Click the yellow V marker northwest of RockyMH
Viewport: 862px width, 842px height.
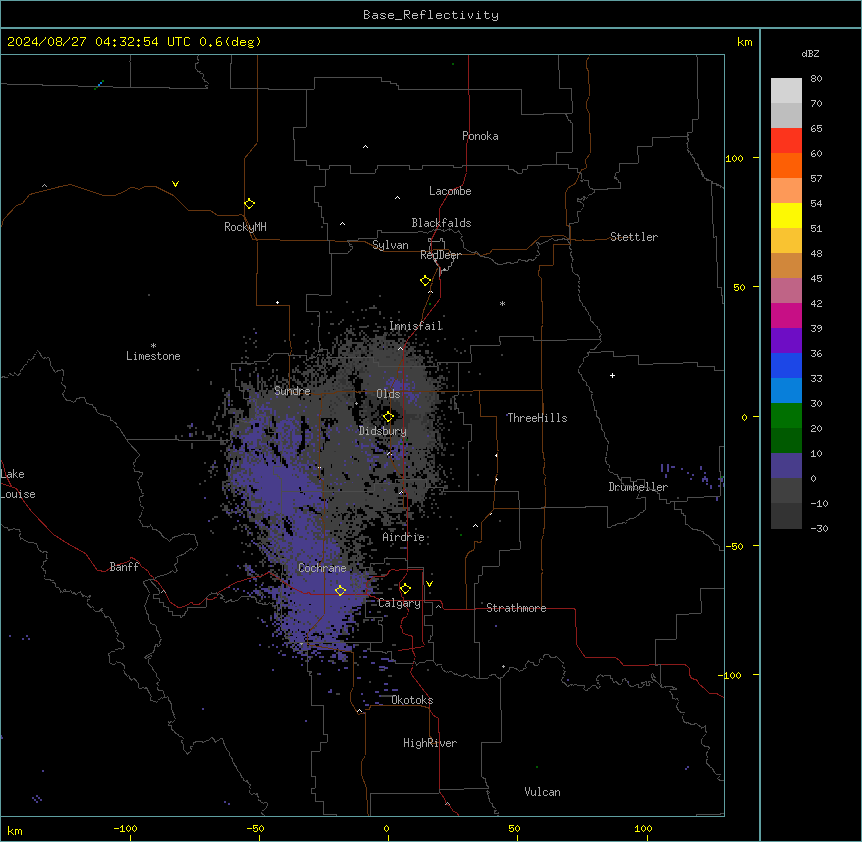click(175, 184)
